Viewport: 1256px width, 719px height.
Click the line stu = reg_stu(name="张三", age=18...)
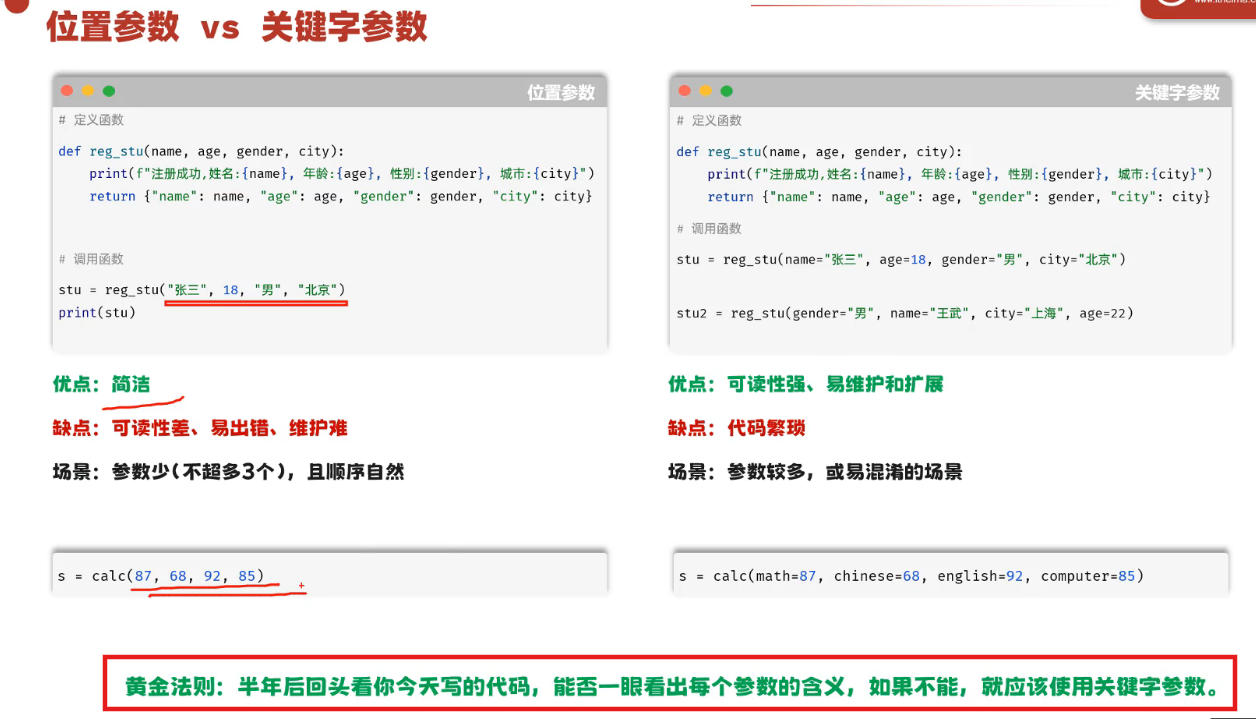[901, 259]
